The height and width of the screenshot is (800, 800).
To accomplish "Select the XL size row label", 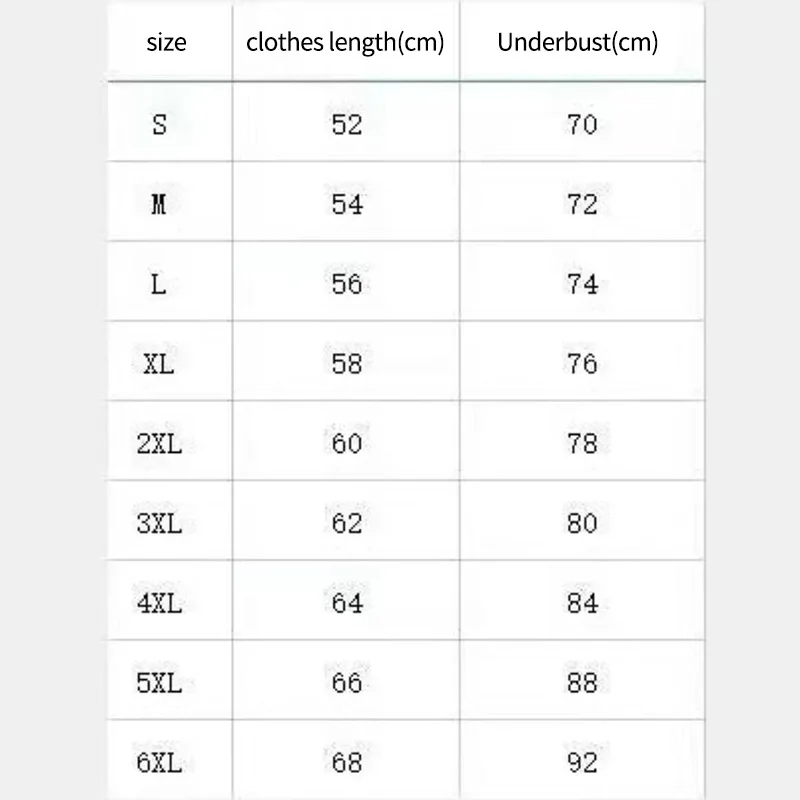I will click(x=158, y=364).
